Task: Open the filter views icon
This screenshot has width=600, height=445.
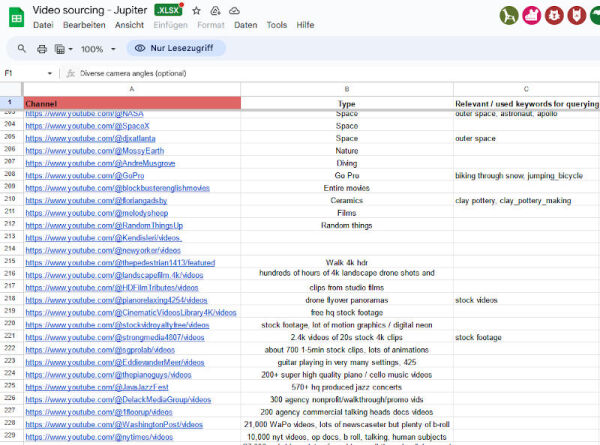Action: [60, 49]
